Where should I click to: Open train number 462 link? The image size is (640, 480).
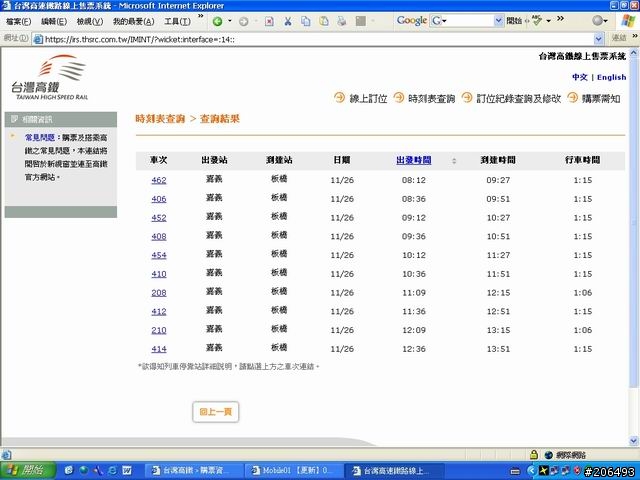(x=159, y=180)
